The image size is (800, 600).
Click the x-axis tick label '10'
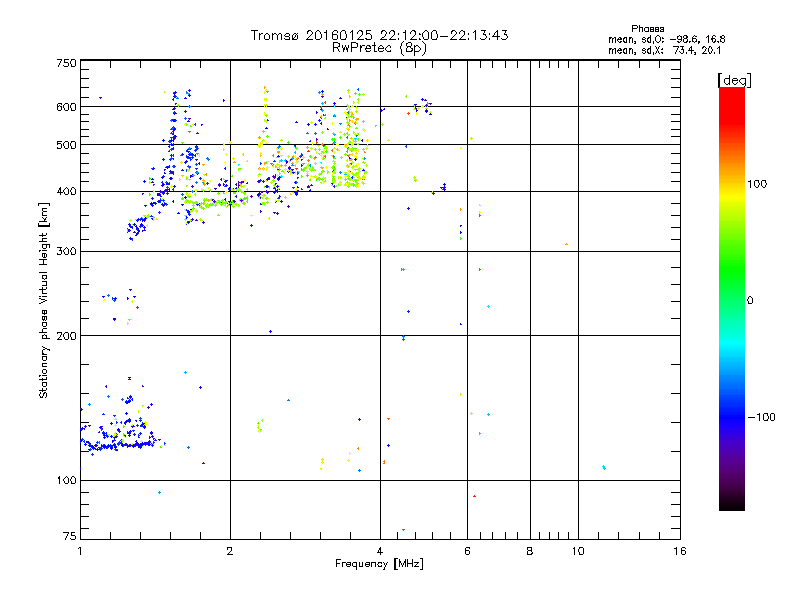coord(578,551)
